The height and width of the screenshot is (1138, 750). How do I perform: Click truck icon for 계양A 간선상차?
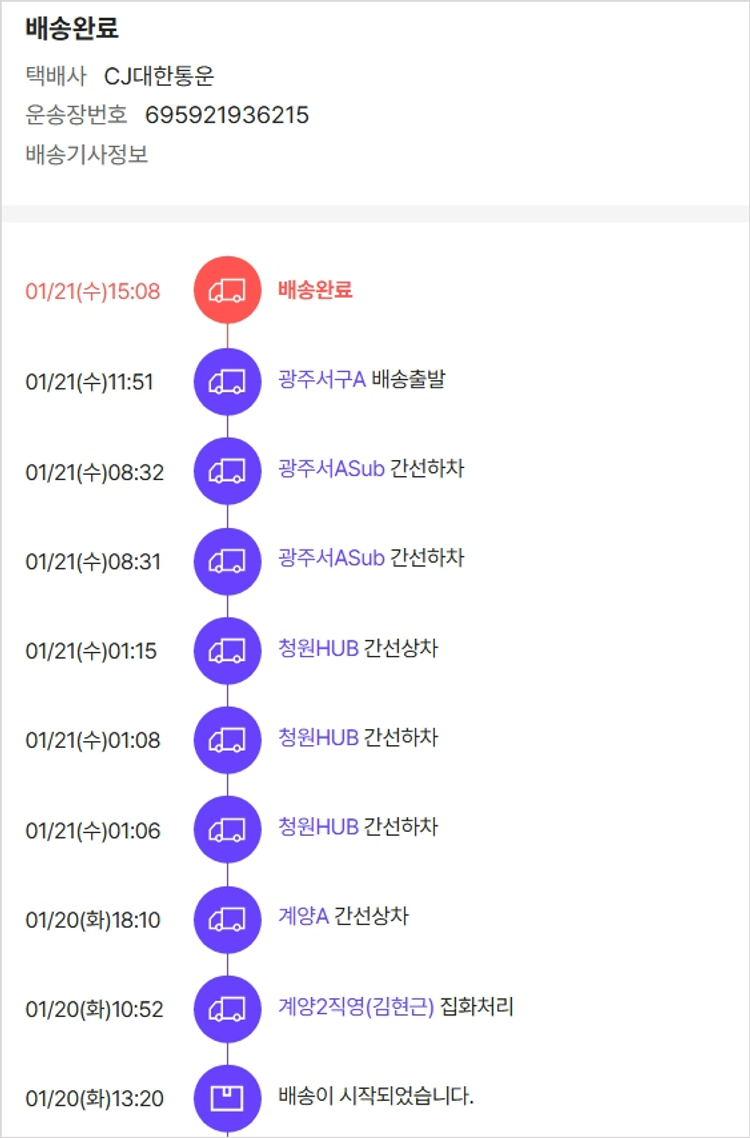coord(227,920)
